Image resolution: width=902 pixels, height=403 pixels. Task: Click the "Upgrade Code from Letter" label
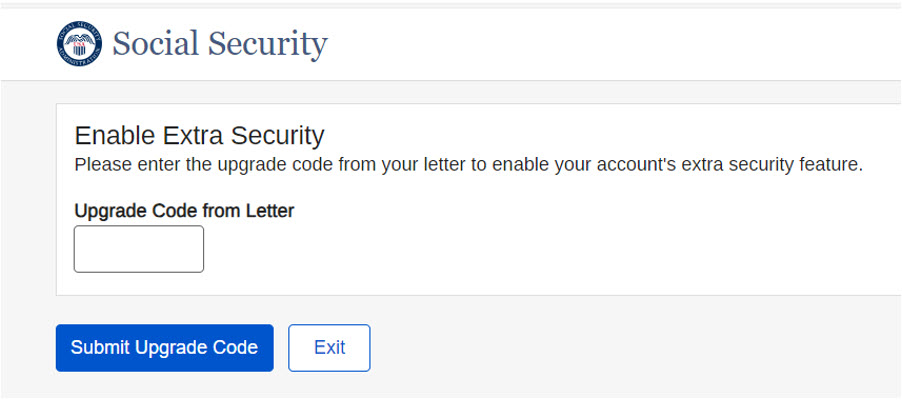pyautogui.click(x=184, y=211)
